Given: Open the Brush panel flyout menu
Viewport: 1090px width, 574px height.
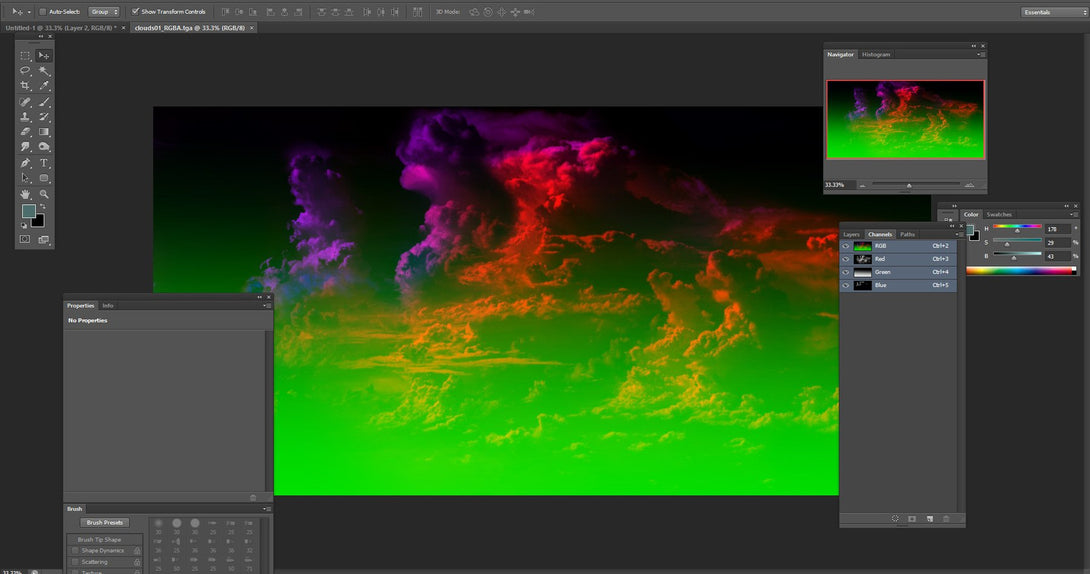Looking at the screenshot, I should click(x=267, y=509).
